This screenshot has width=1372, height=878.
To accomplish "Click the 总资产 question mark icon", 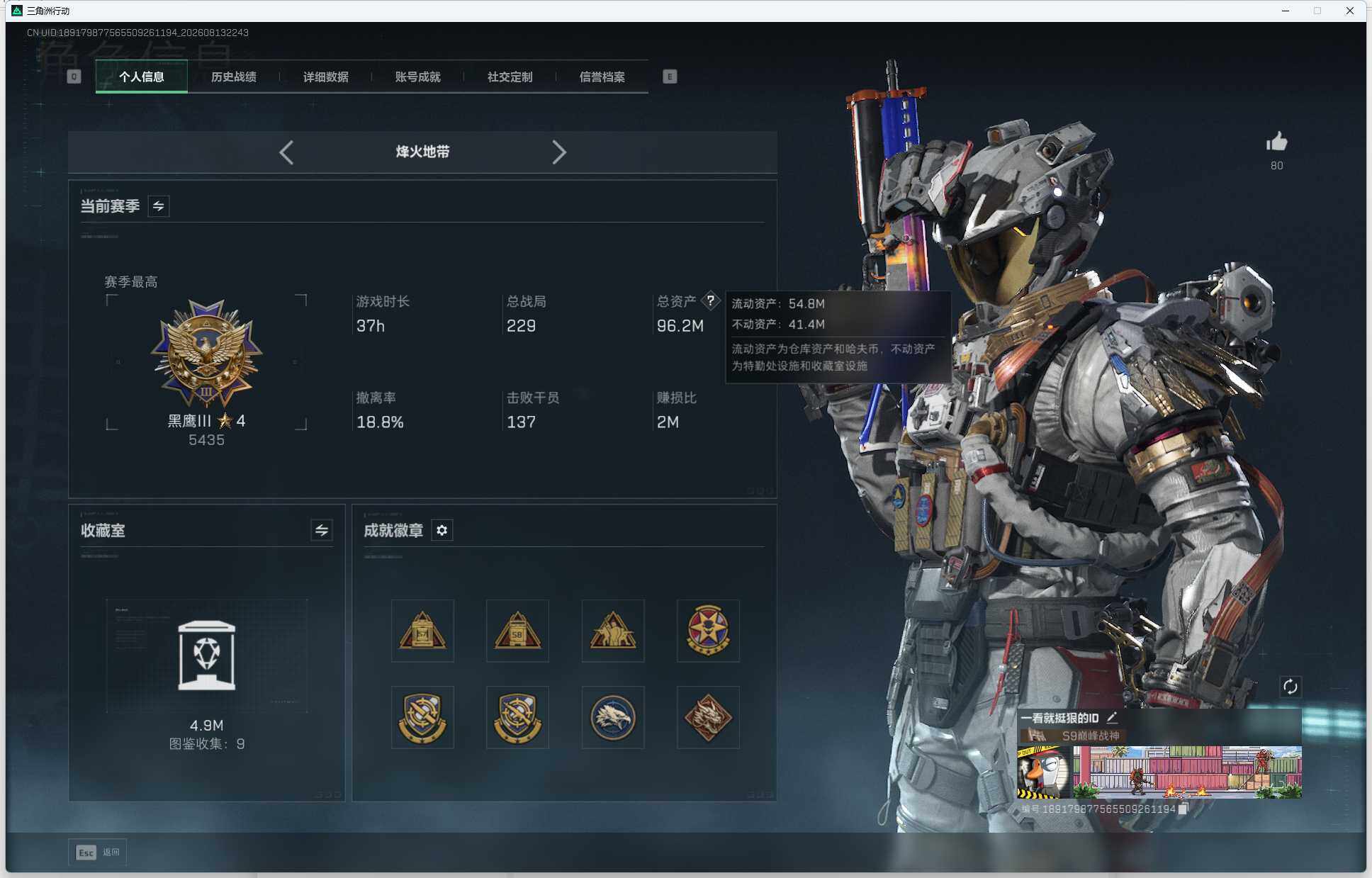I will [x=710, y=300].
